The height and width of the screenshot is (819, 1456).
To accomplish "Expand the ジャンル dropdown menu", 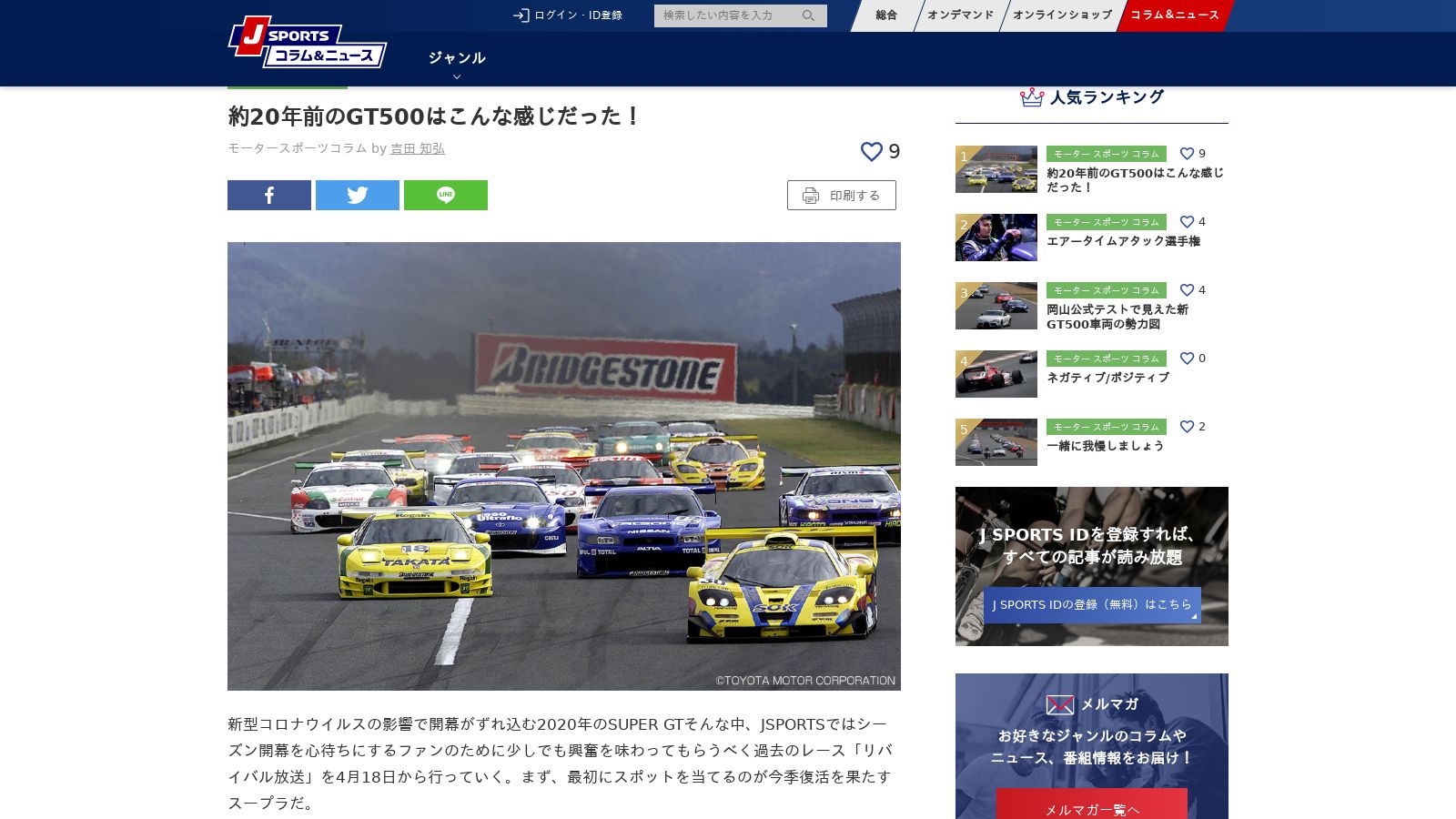I will click(457, 58).
